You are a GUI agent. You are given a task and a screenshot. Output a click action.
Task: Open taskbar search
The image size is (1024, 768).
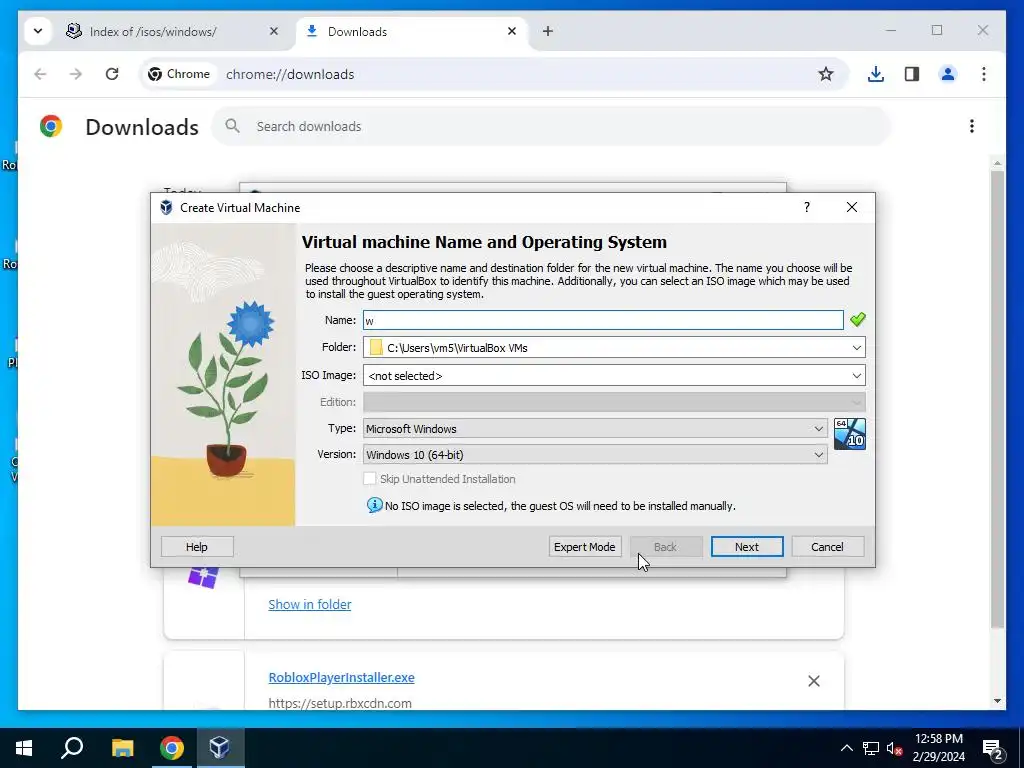pyautogui.click(x=72, y=748)
